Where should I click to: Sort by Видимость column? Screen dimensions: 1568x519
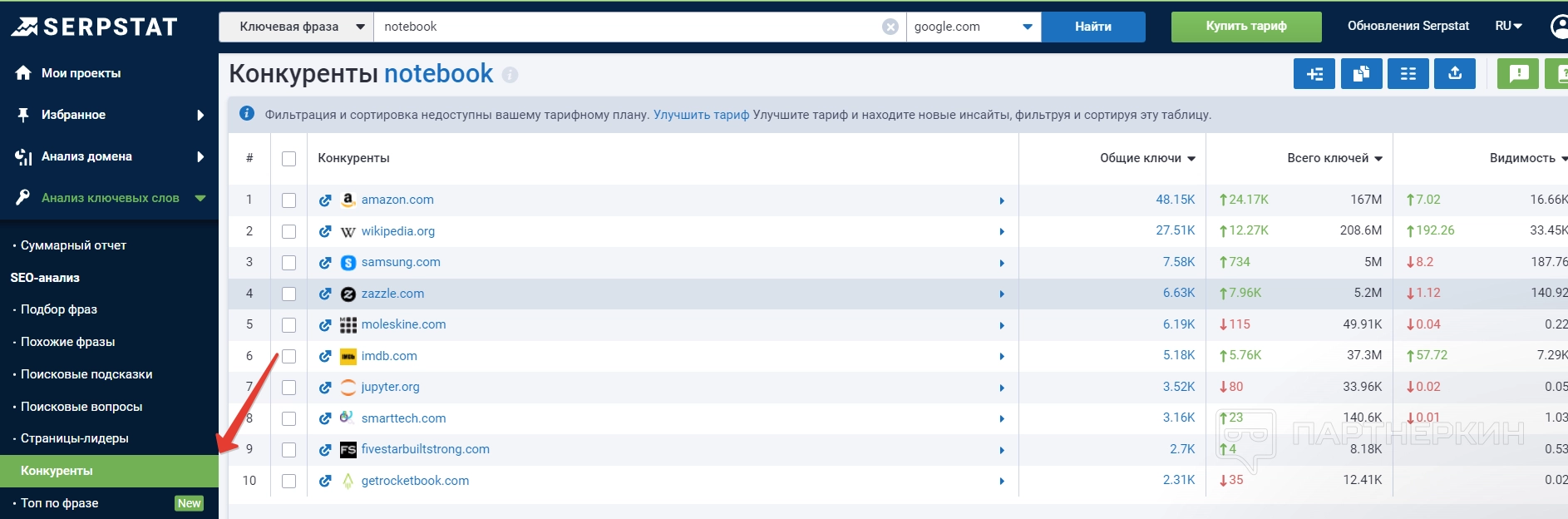1528,158
